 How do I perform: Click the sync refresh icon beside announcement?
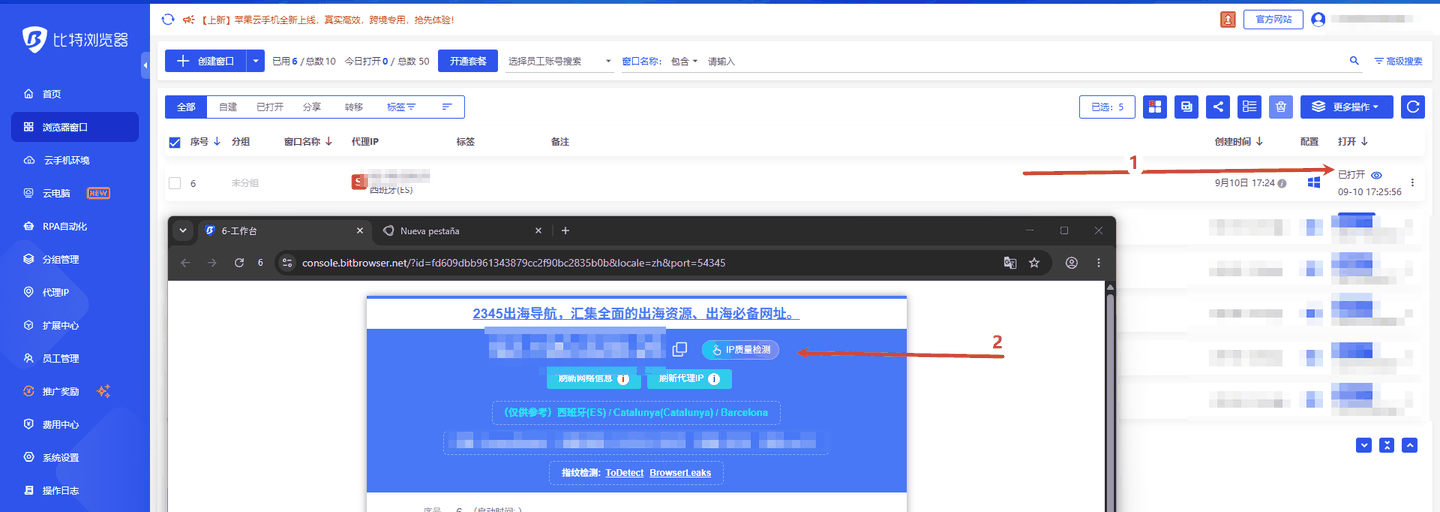click(x=168, y=19)
